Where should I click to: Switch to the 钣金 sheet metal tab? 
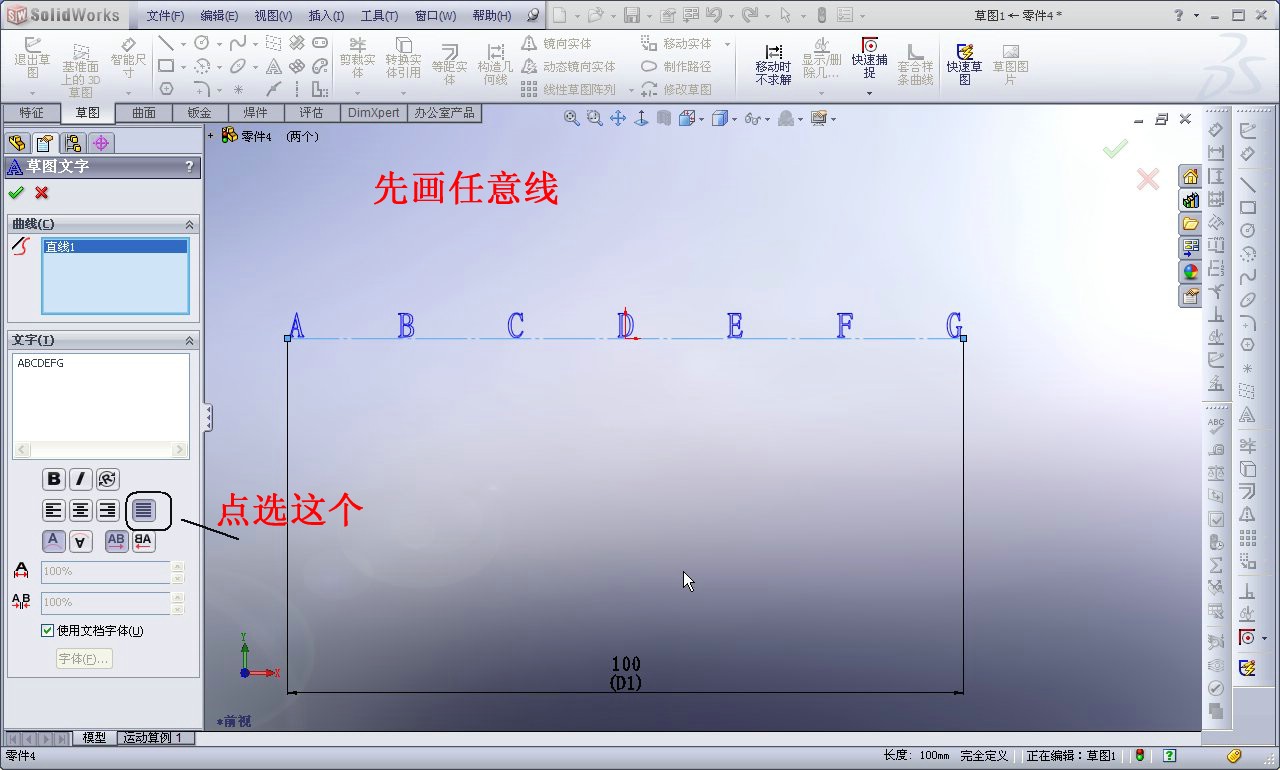pos(200,113)
